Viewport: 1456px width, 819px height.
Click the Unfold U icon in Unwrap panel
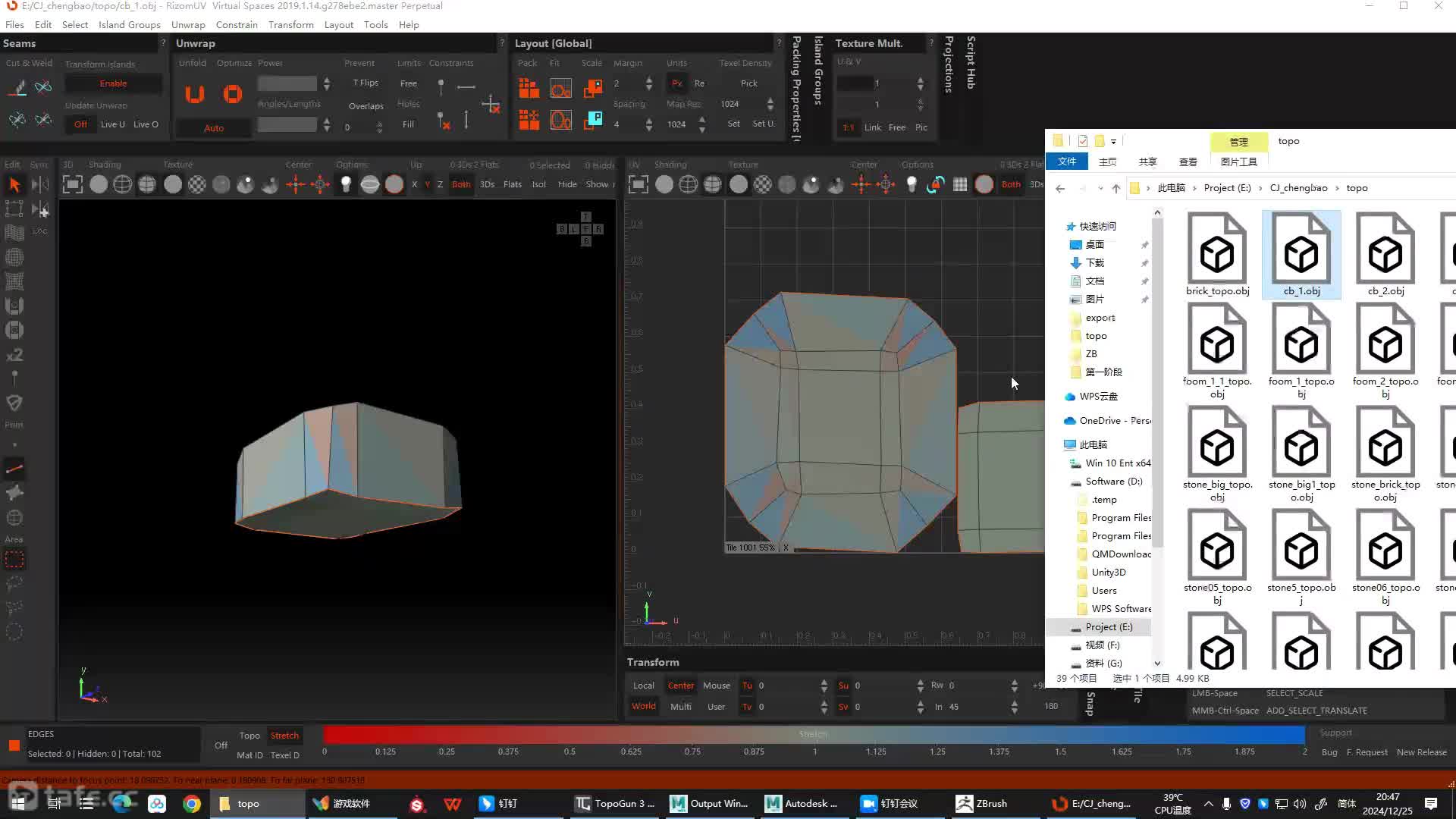click(x=195, y=93)
